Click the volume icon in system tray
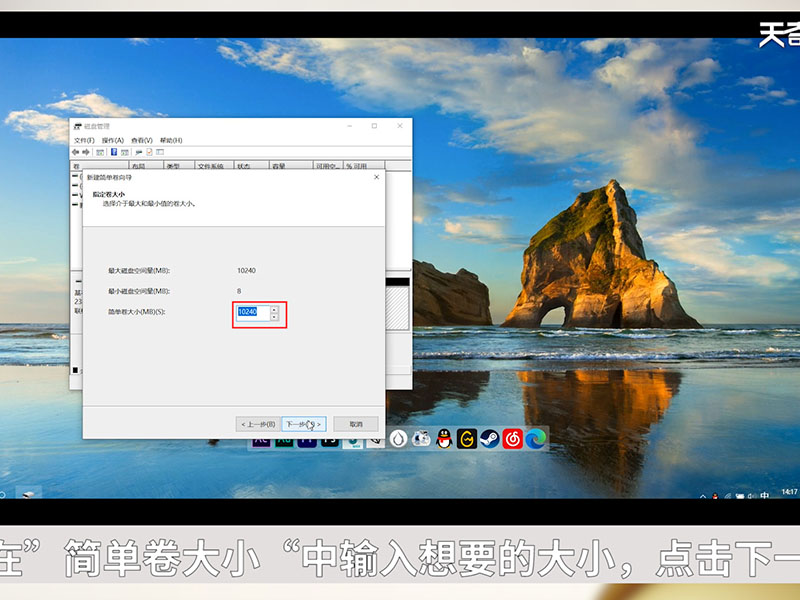 pos(752,495)
